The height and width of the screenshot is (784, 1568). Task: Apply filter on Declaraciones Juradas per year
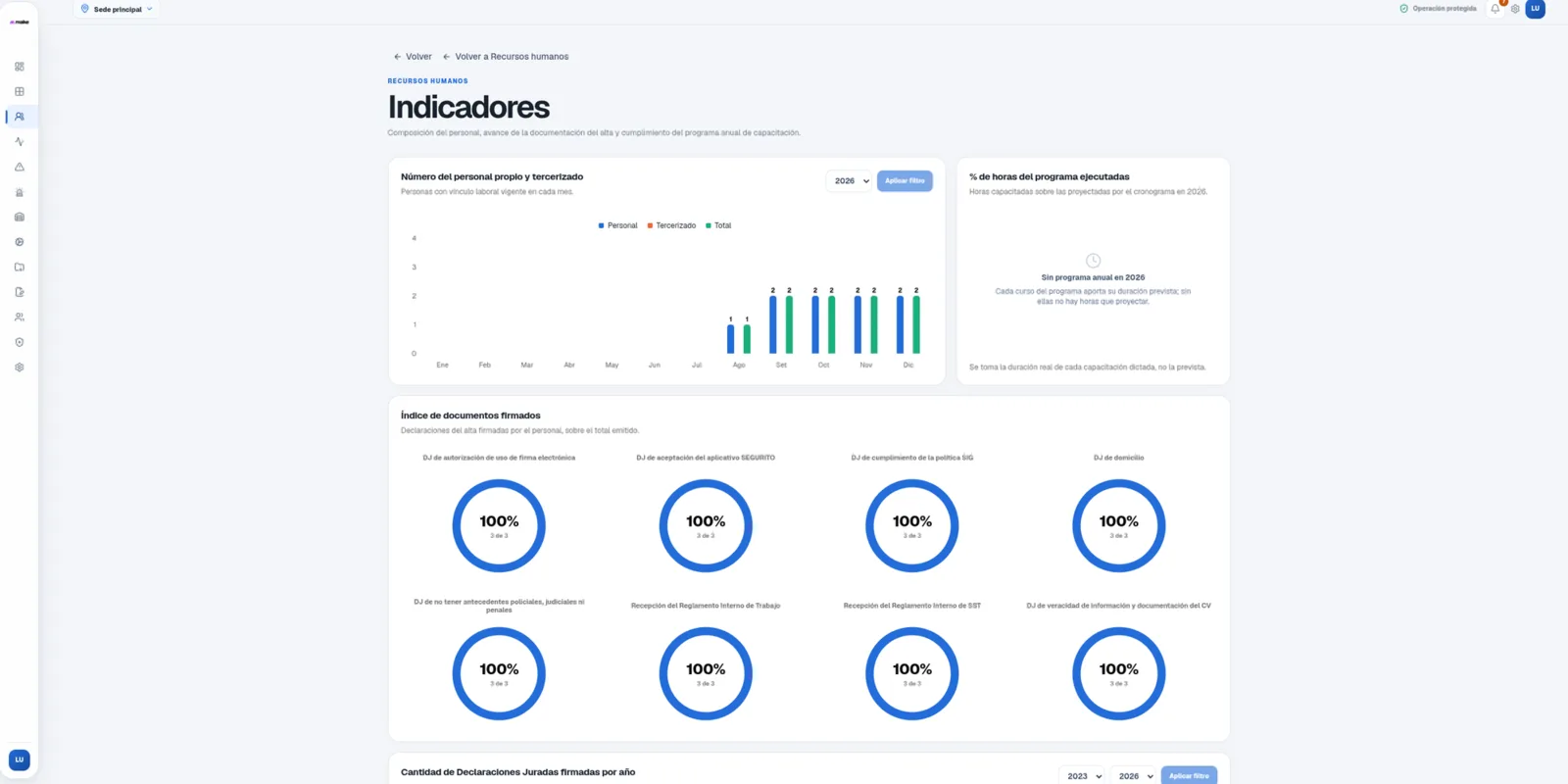(x=1189, y=776)
